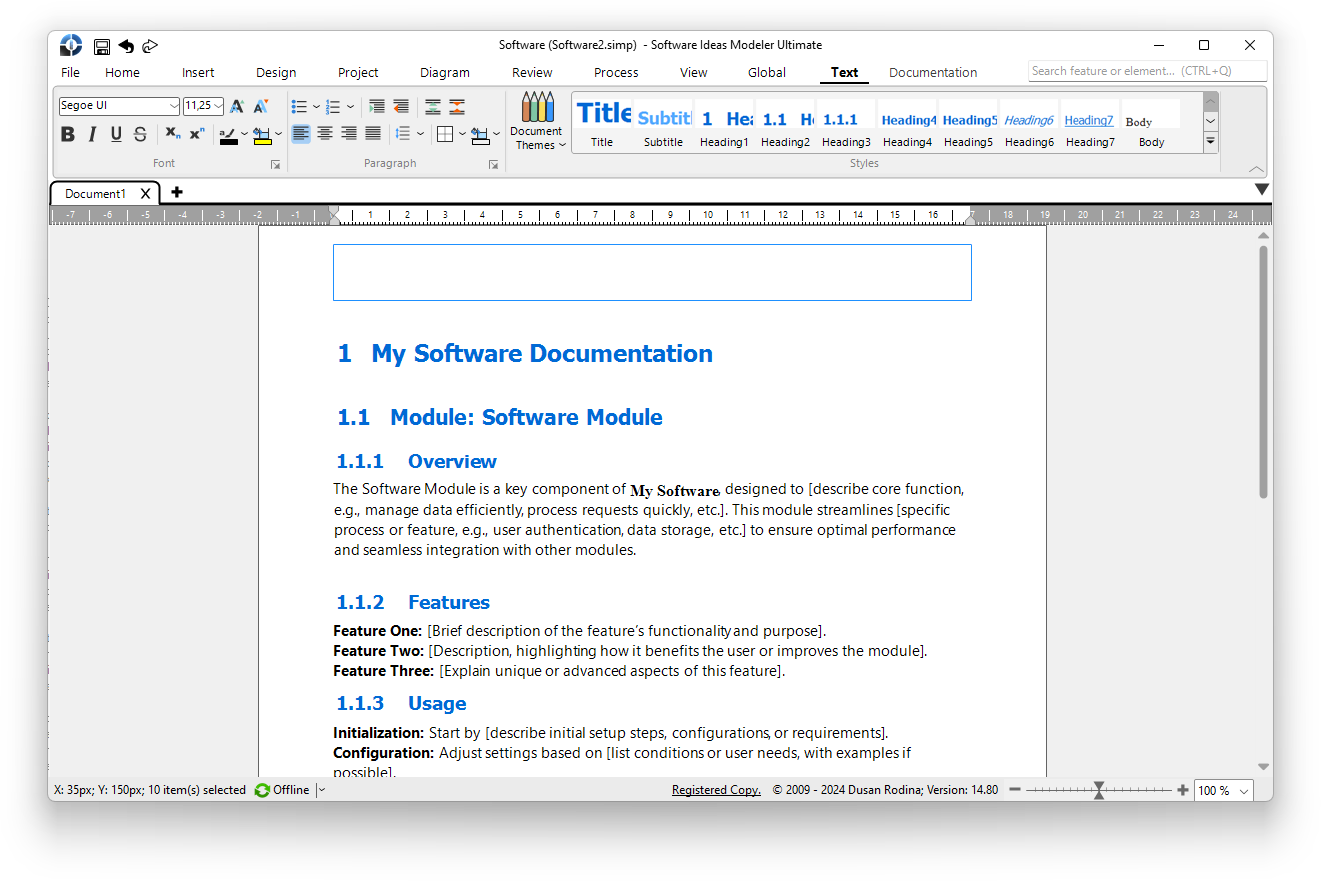This screenshot has height=881, width=1321.
Task: Apply the Title style
Action: (602, 124)
